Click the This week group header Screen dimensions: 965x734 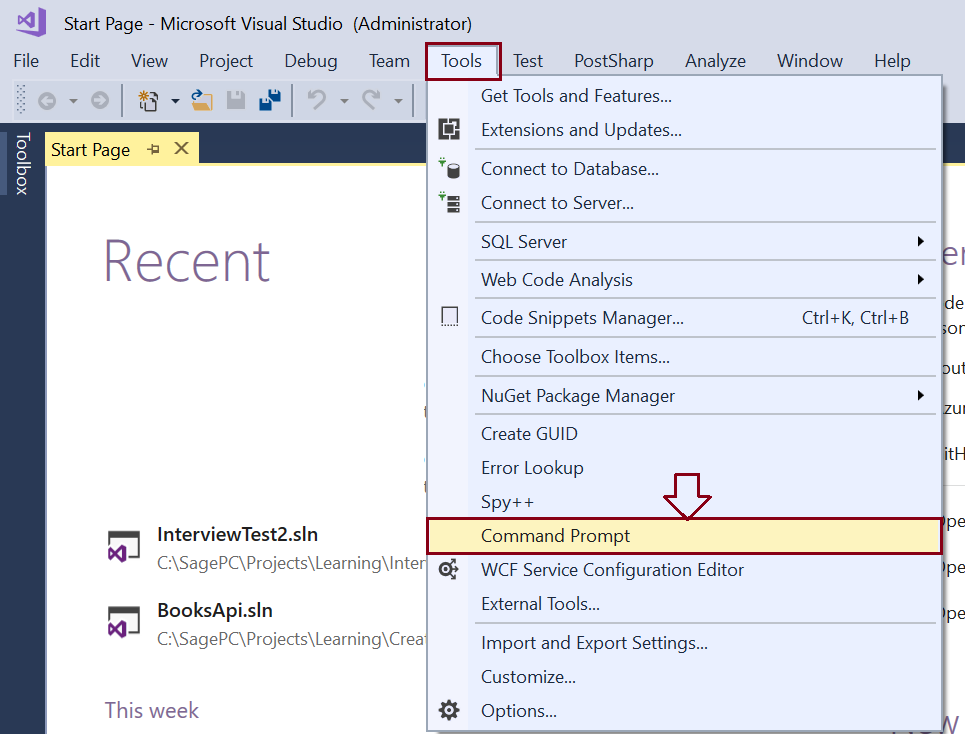coord(151,710)
